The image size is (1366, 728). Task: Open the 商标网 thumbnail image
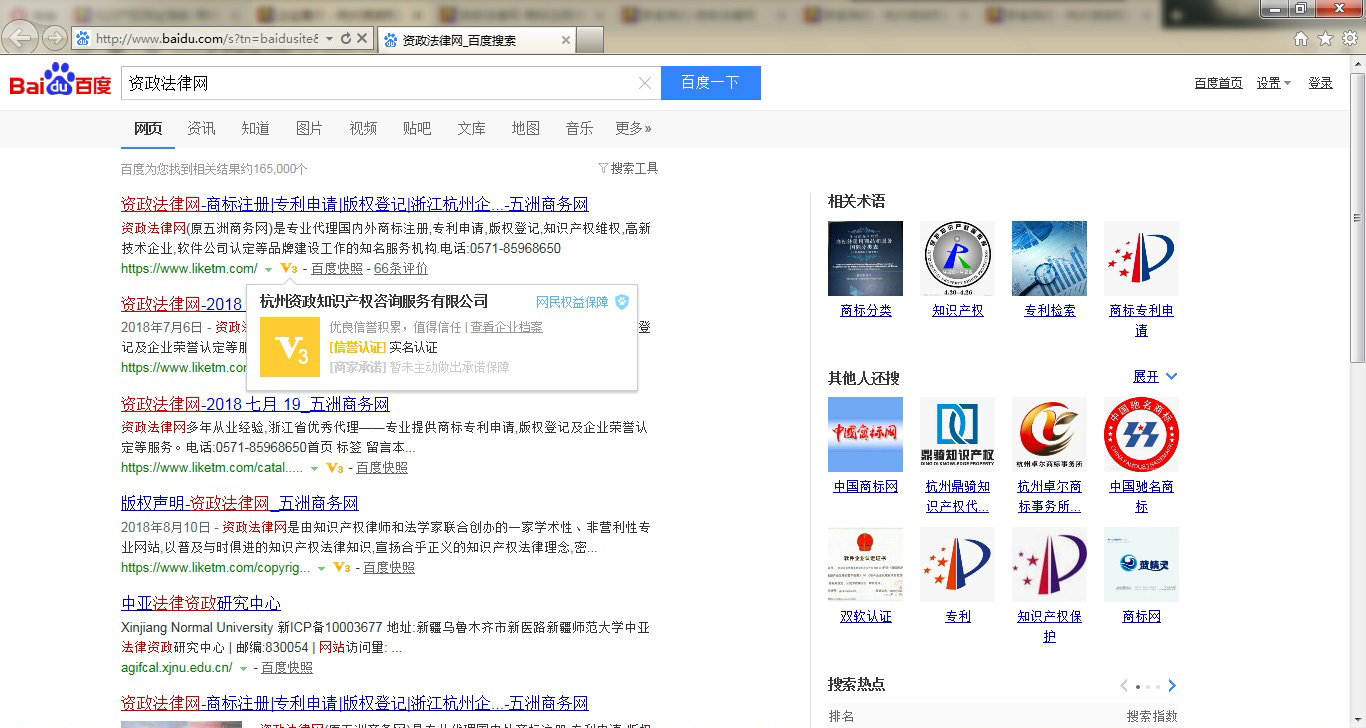coord(1141,564)
